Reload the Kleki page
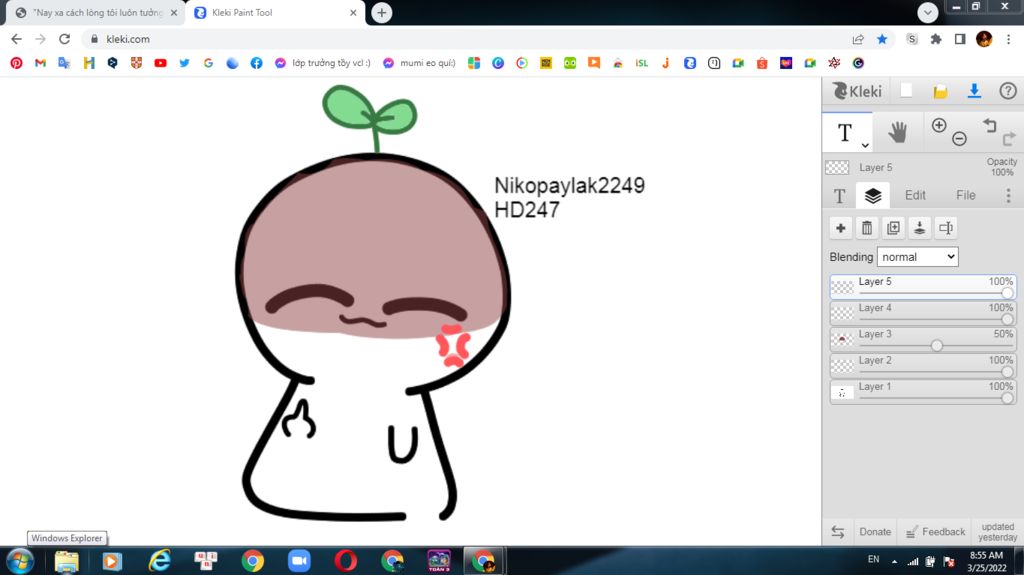Image resolution: width=1024 pixels, height=575 pixels. point(64,39)
